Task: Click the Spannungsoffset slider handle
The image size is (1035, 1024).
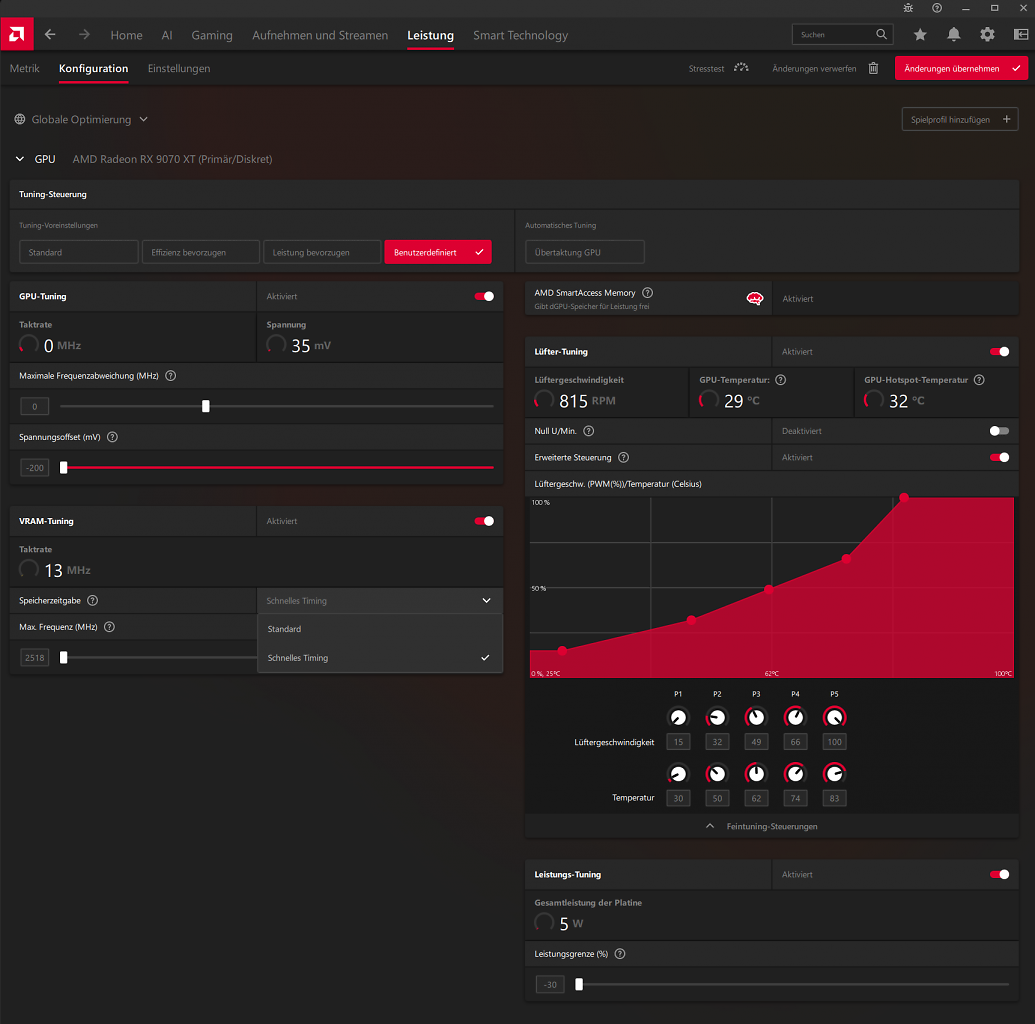Action: 64,467
